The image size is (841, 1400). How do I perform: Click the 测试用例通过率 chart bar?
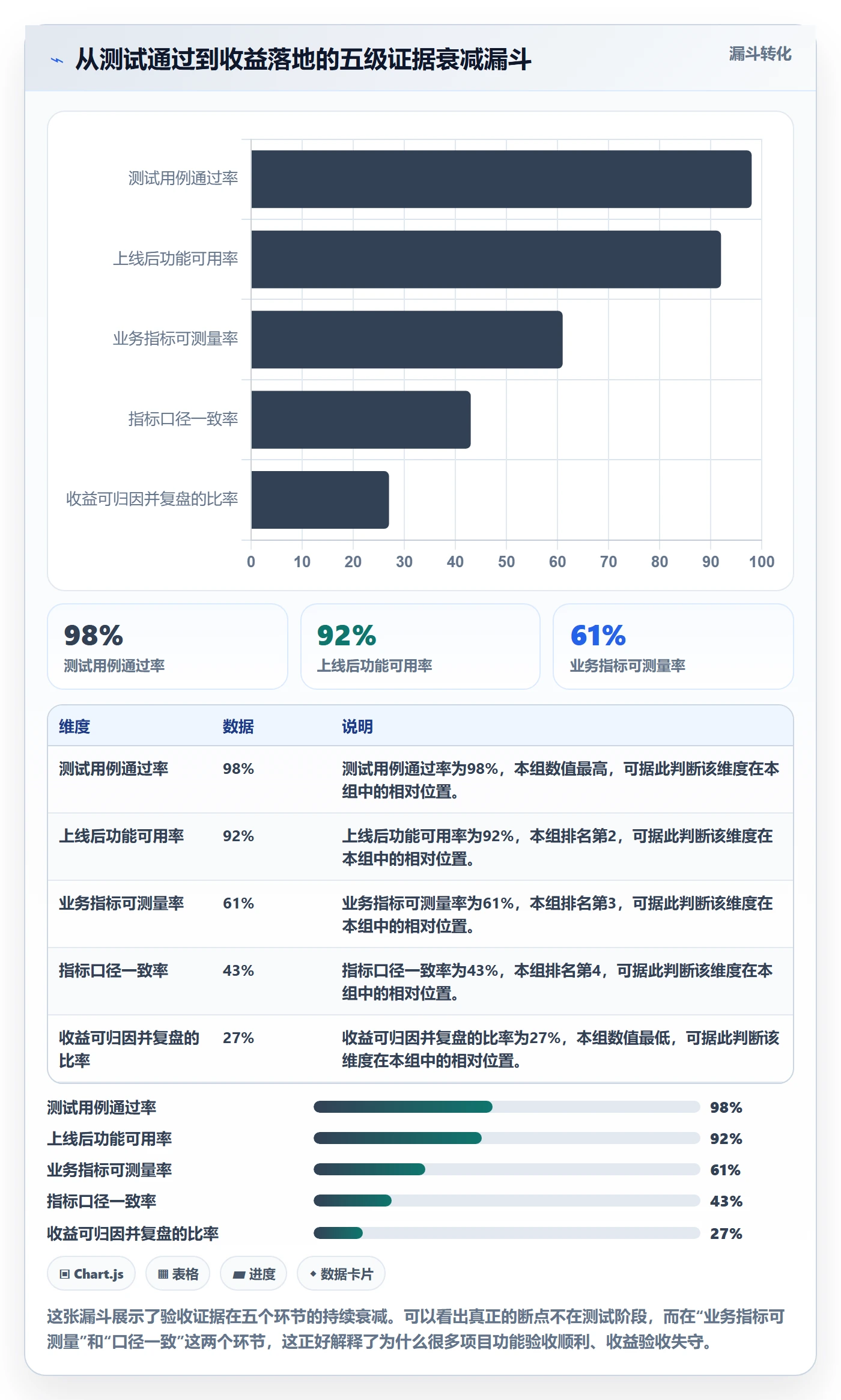click(501, 179)
